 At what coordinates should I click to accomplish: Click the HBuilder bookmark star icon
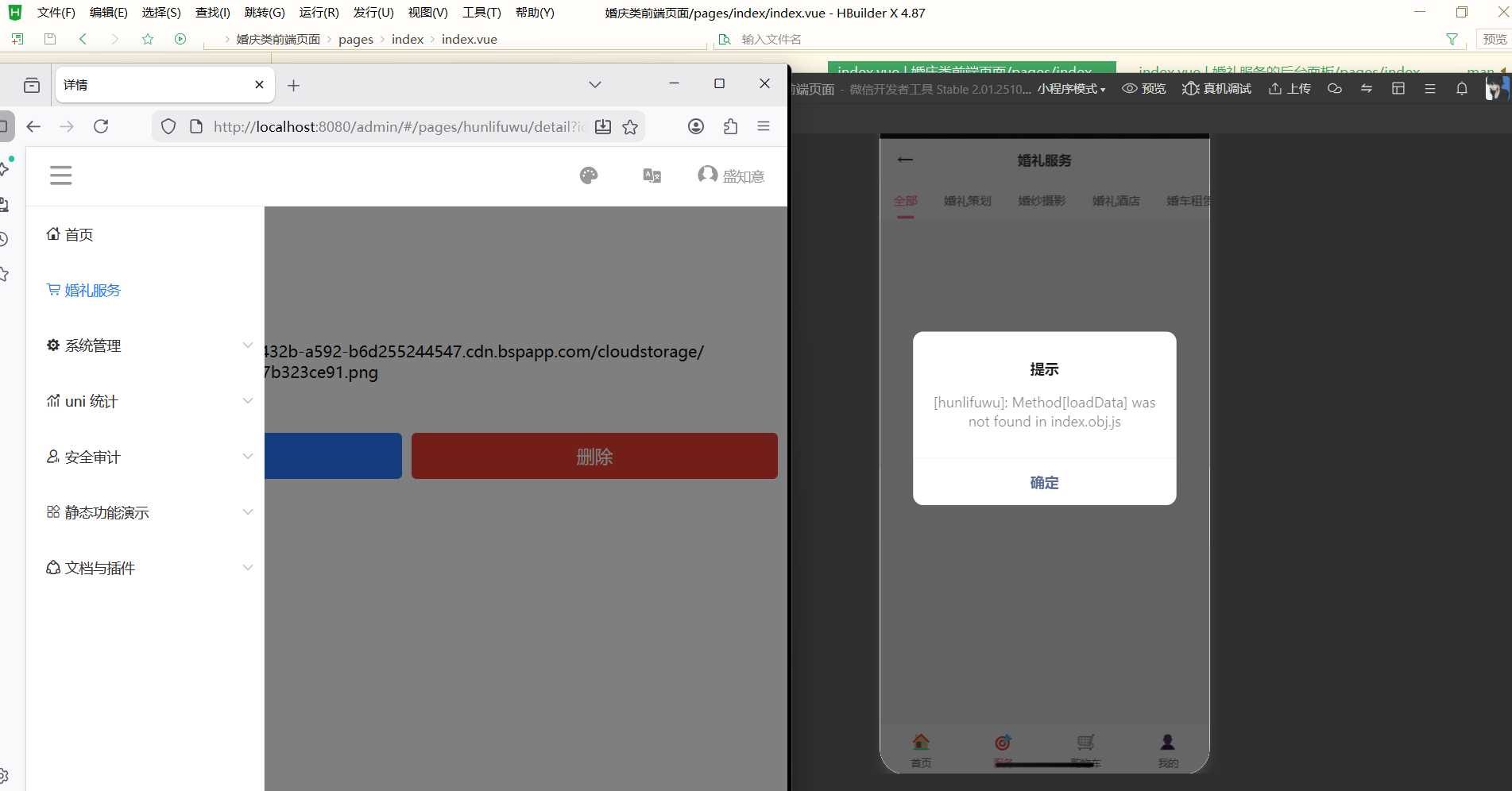[x=148, y=39]
